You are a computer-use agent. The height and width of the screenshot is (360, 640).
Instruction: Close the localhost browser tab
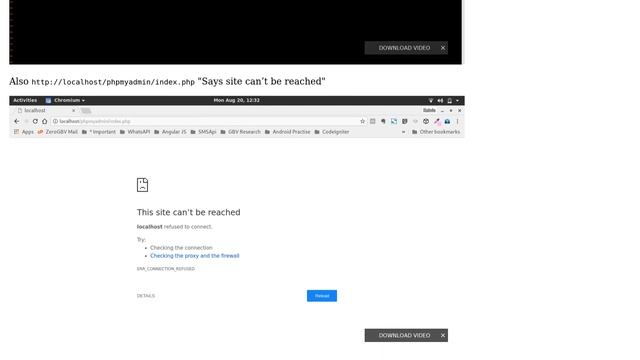[x=73, y=111]
